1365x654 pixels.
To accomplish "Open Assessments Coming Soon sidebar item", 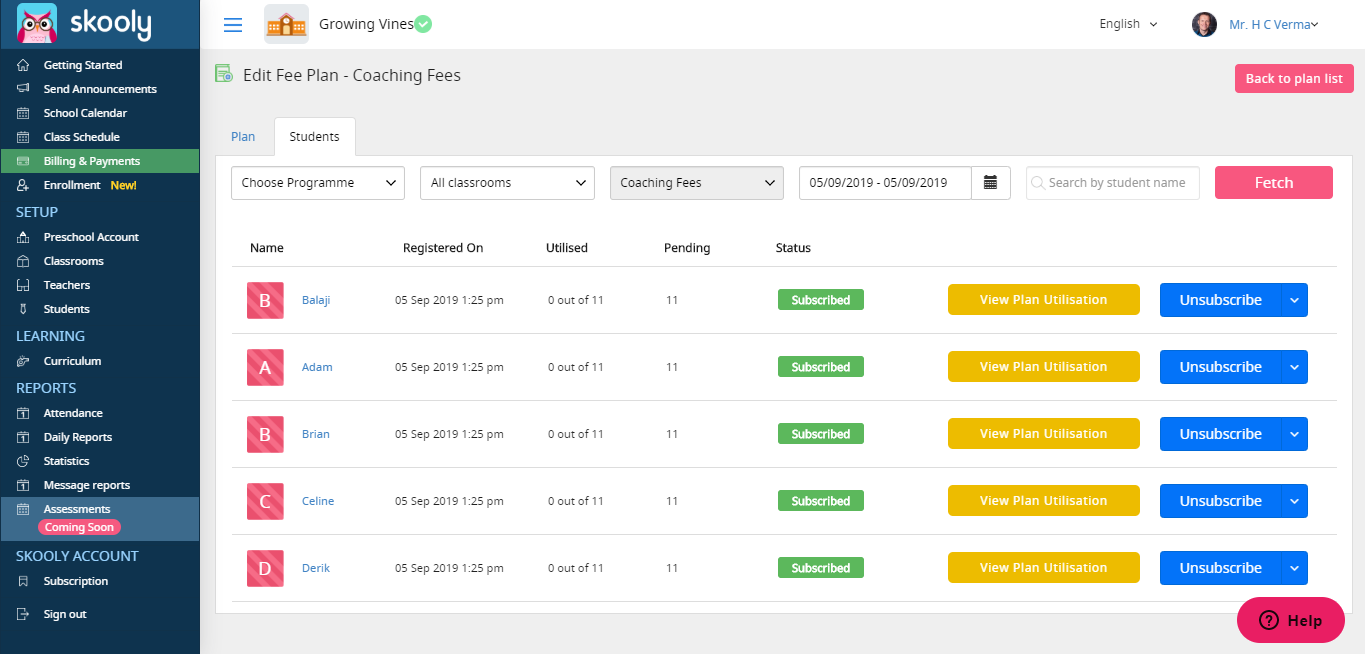I will click(100, 518).
